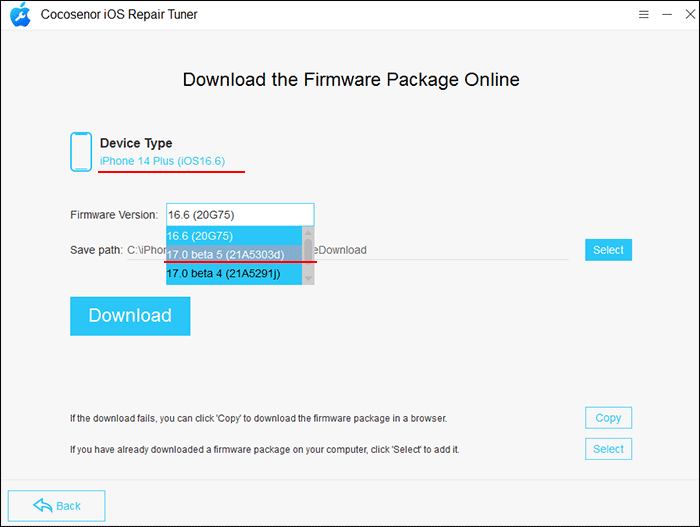Click Select to add a downloaded firmware package

tap(608, 449)
